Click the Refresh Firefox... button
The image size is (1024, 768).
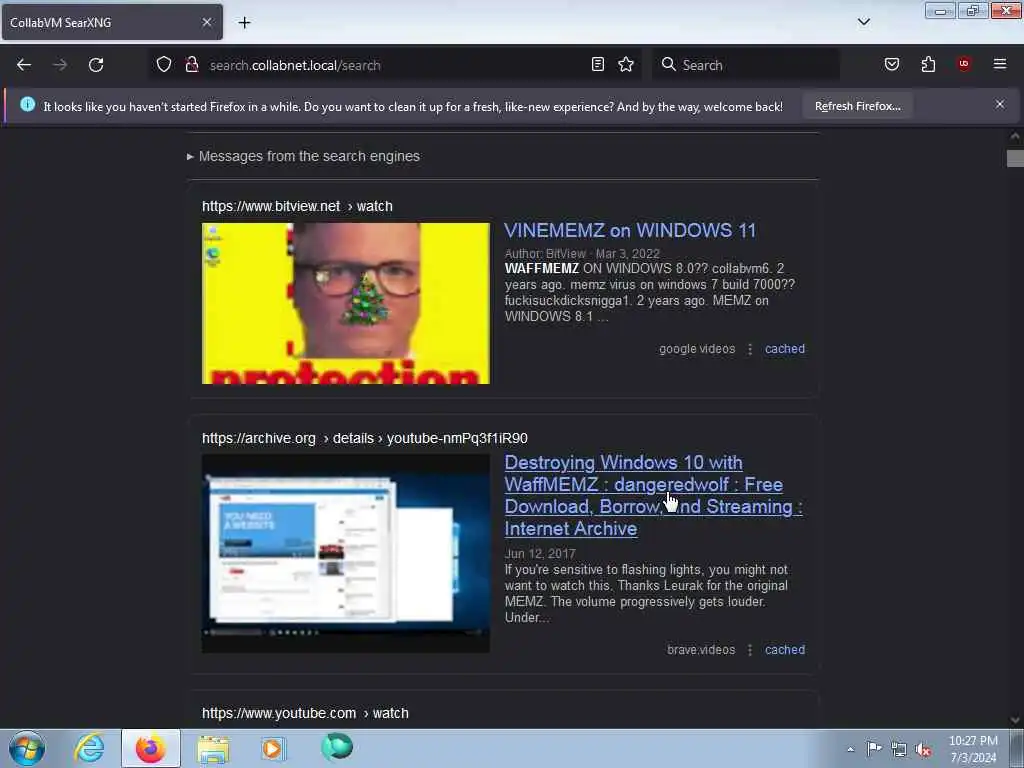(857, 106)
